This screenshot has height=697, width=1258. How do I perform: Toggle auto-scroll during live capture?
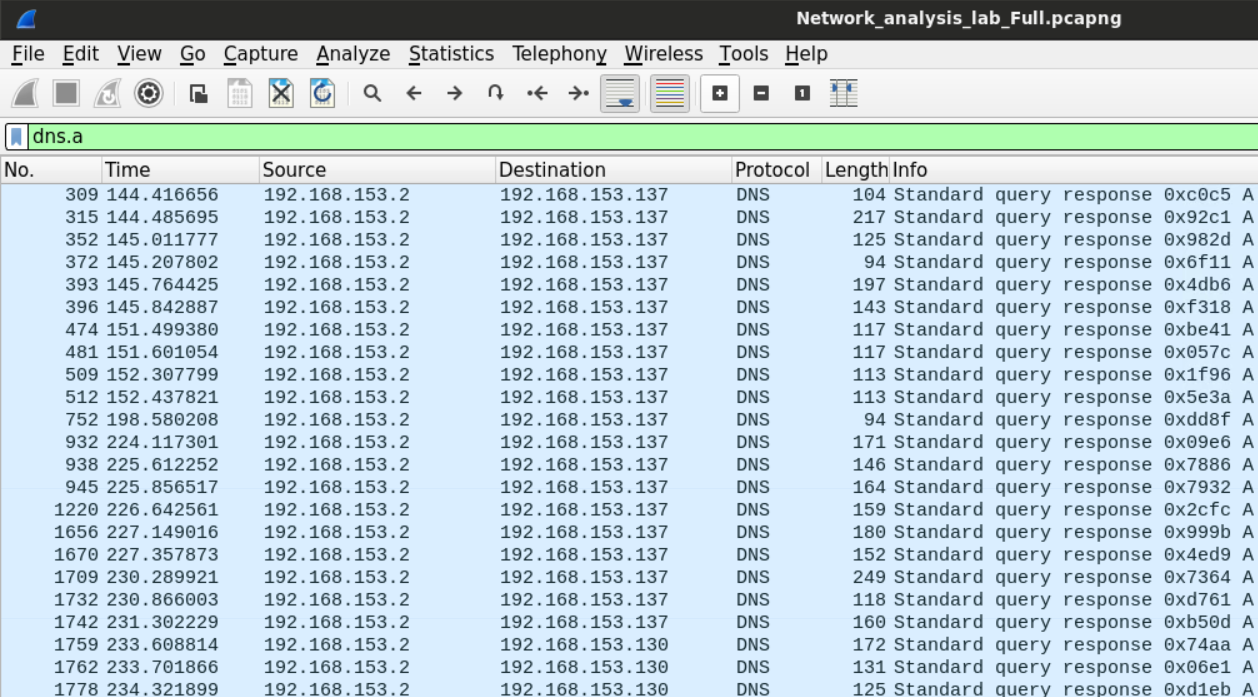pos(620,94)
